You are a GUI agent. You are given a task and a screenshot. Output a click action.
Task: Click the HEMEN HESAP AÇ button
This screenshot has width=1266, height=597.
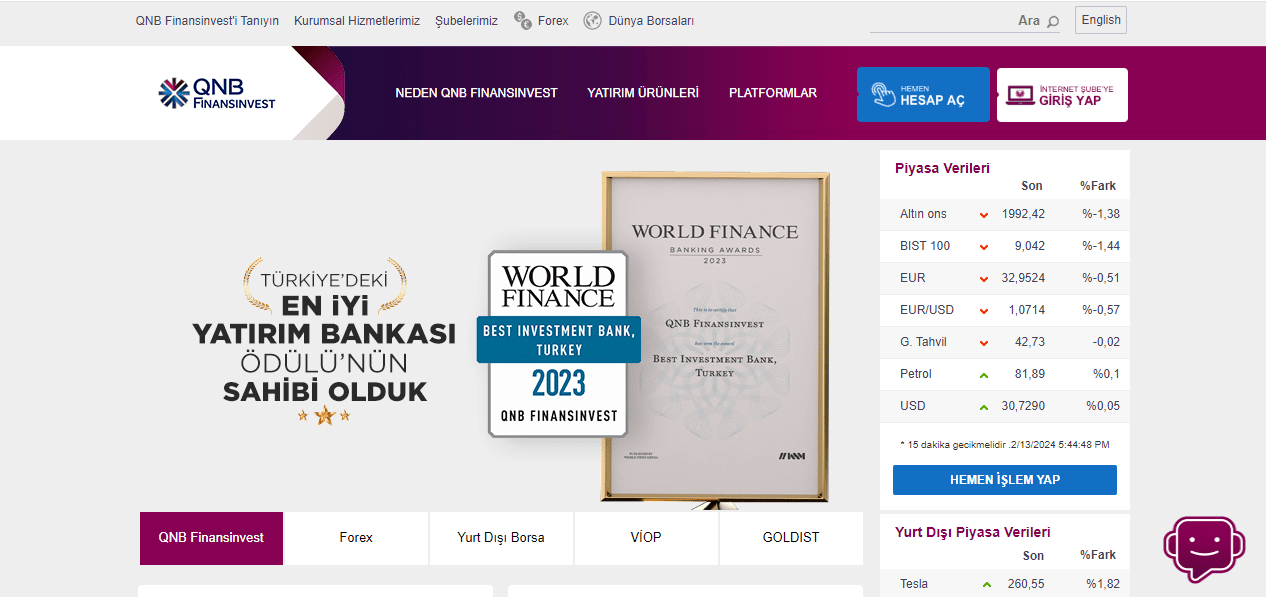[923, 95]
